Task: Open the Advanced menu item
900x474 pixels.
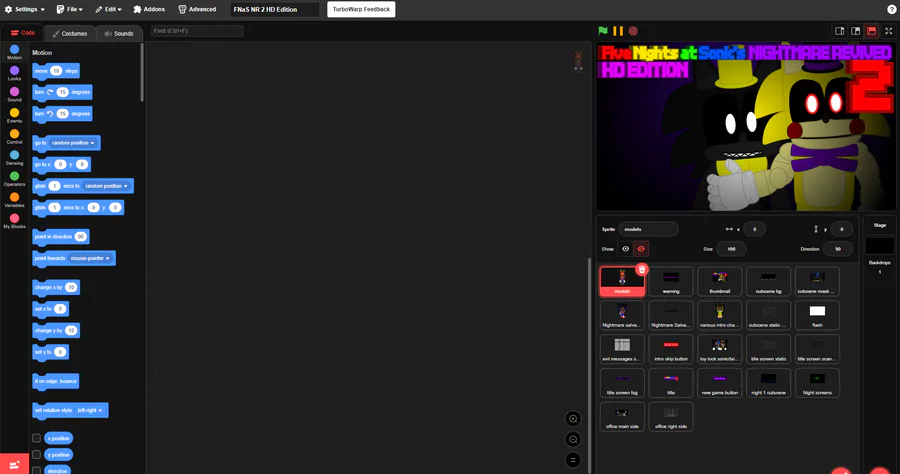Action: click(x=197, y=9)
